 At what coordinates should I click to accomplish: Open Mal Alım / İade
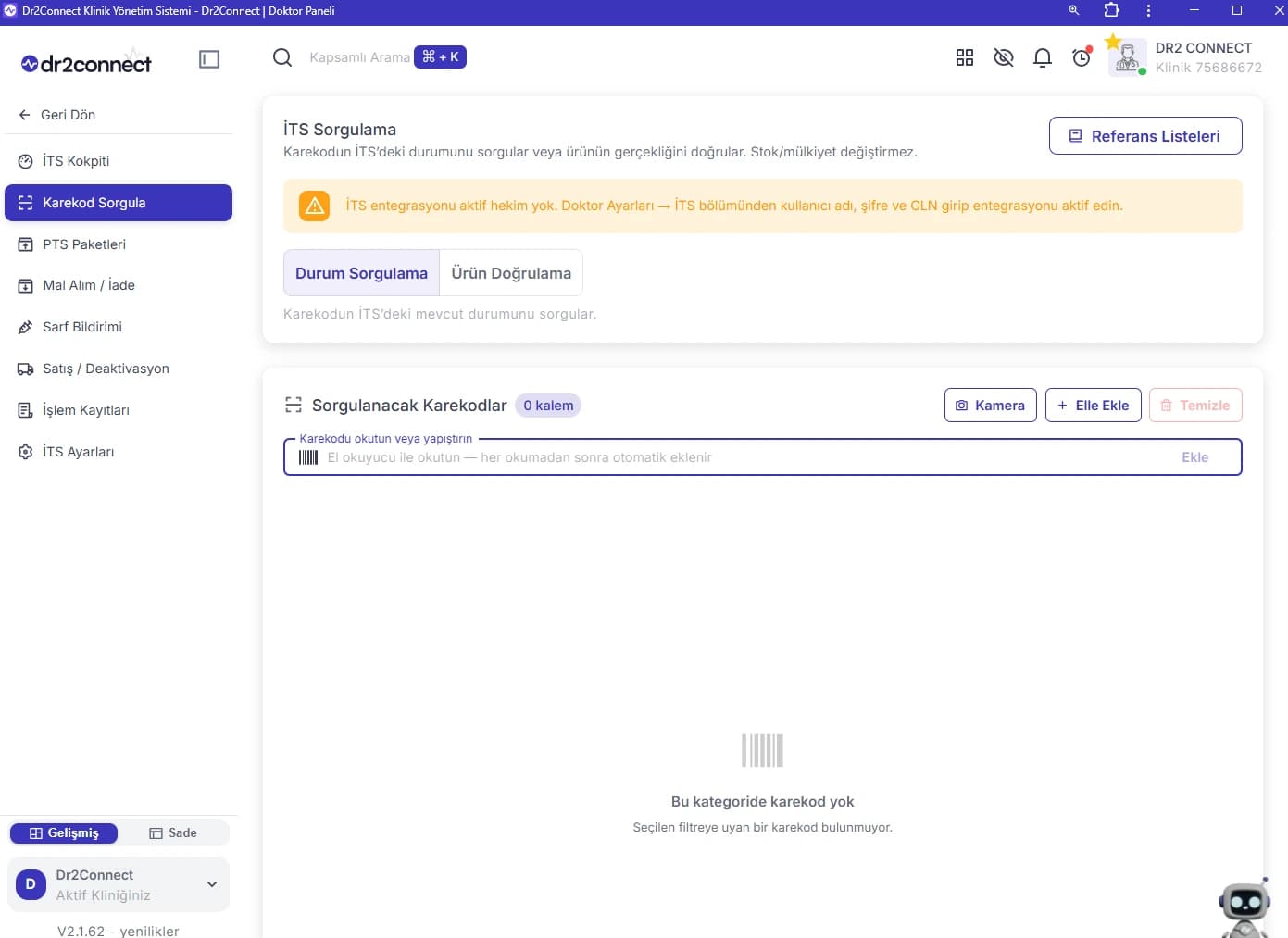click(x=119, y=285)
